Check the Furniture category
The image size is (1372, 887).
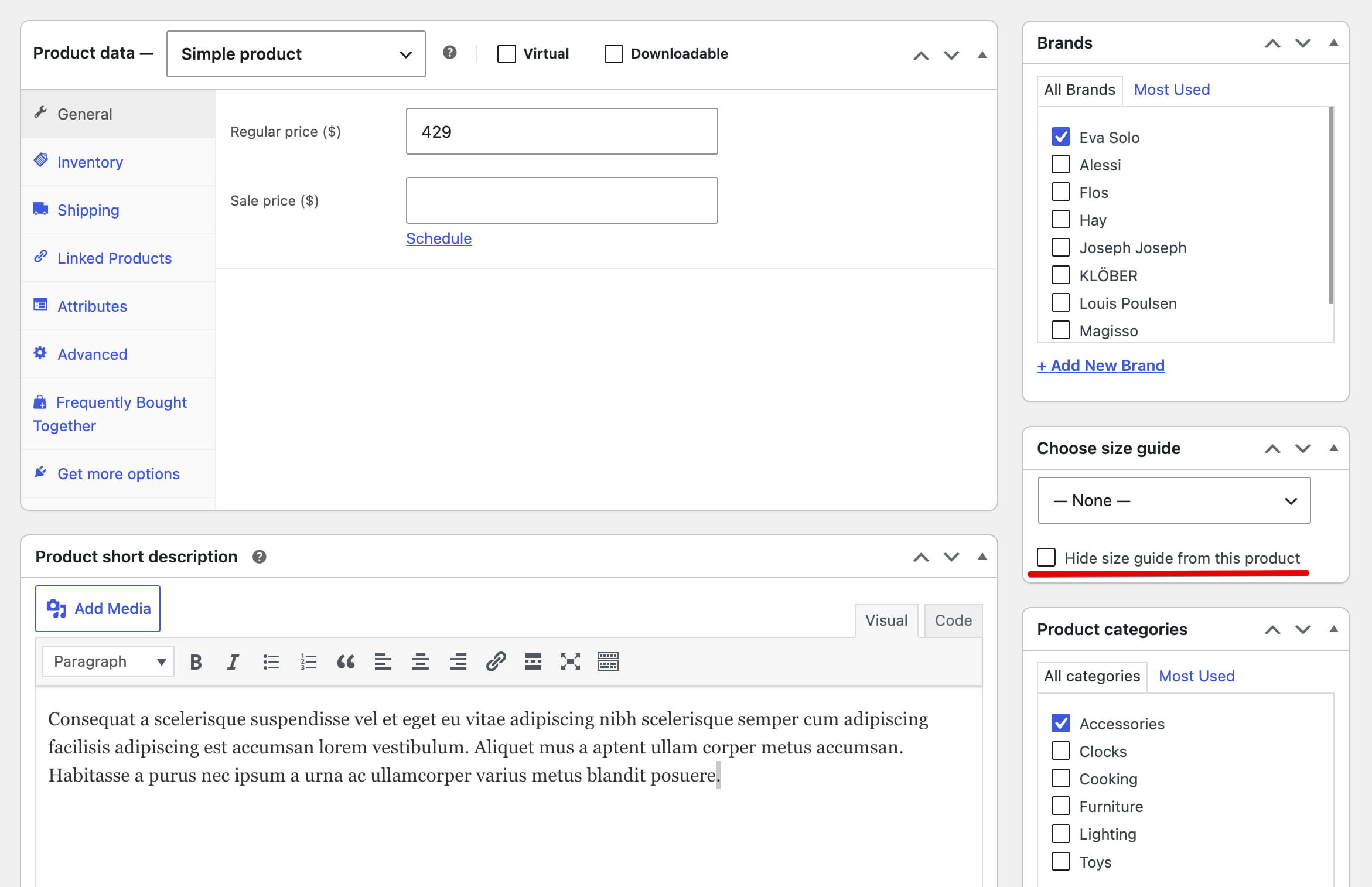point(1061,806)
